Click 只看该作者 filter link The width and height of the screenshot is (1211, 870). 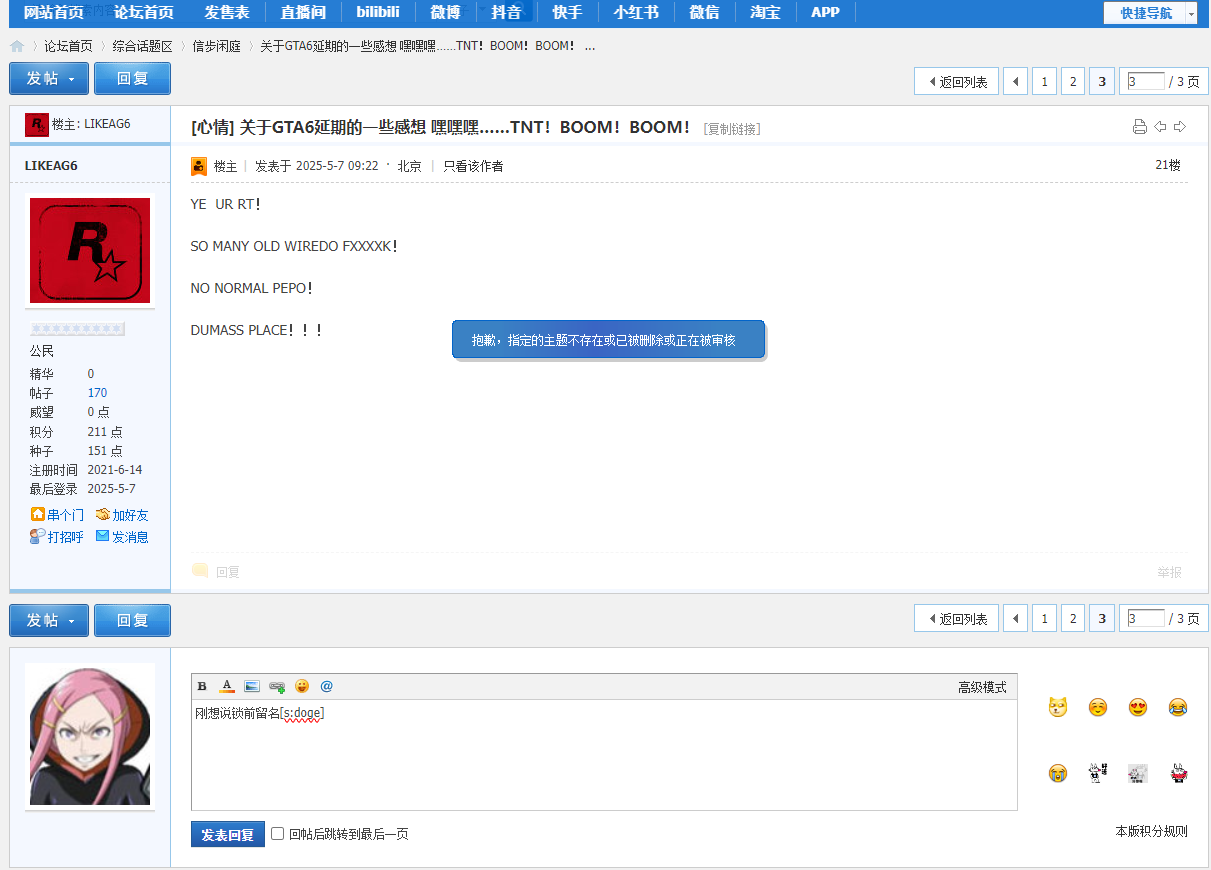(x=473, y=166)
